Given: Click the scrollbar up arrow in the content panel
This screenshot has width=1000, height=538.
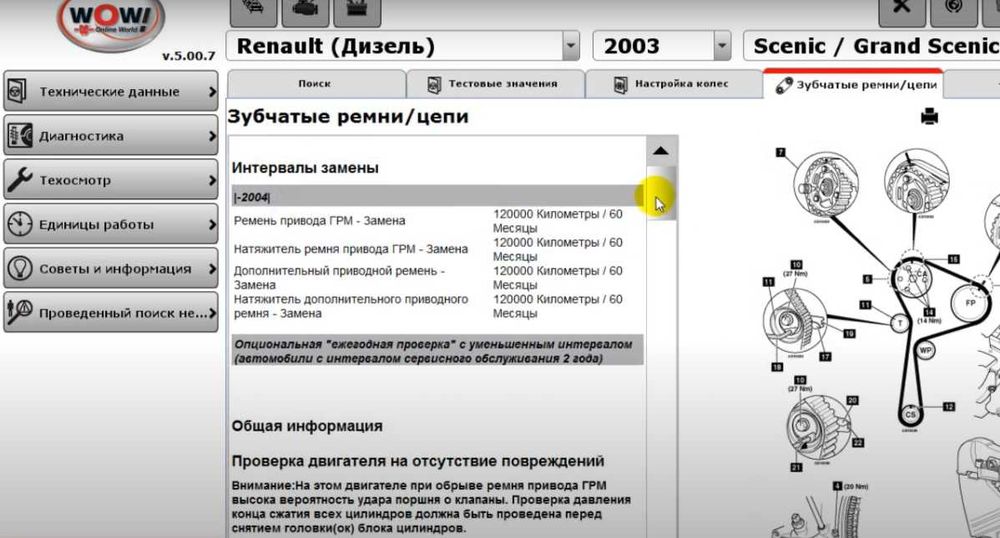Looking at the screenshot, I should click(x=661, y=151).
